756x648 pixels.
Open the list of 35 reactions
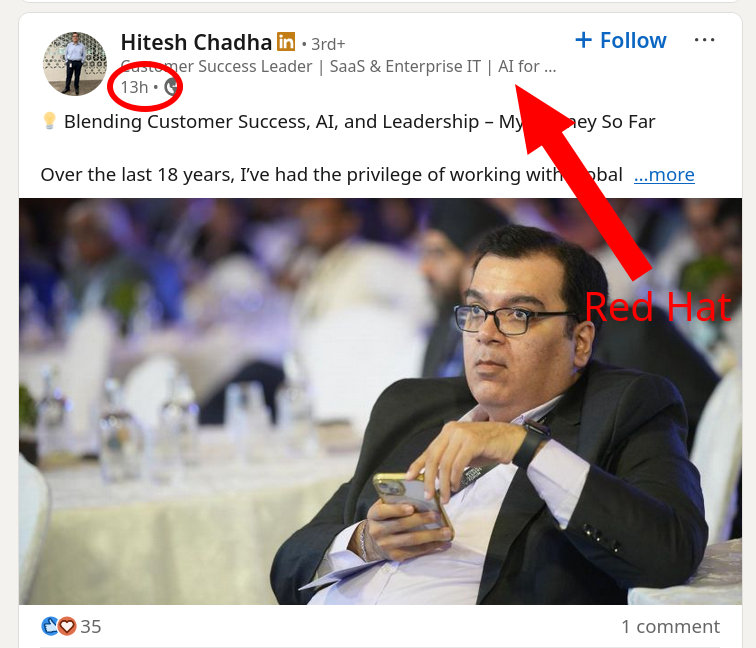pos(91,627)
